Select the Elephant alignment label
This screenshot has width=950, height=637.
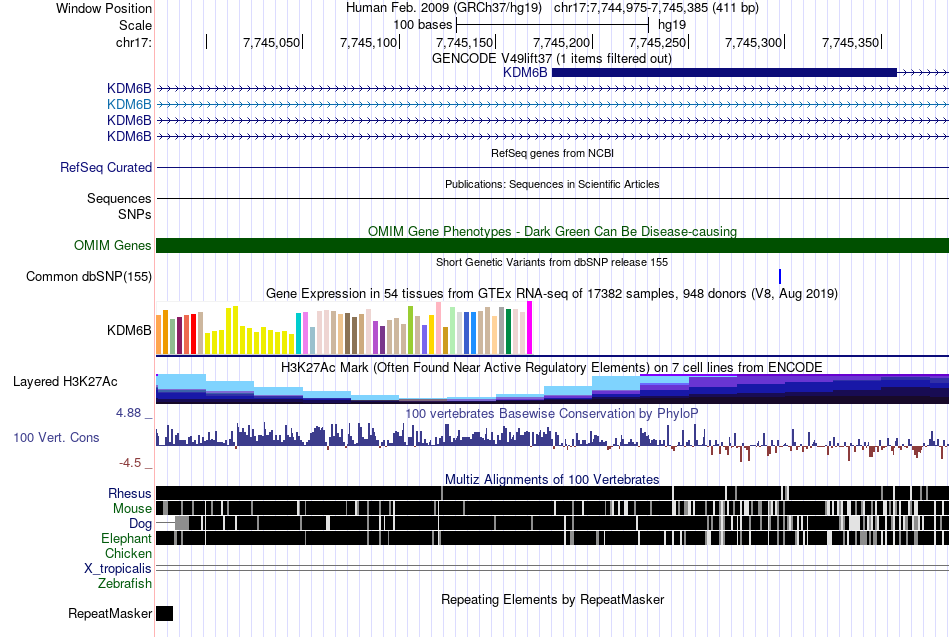click(126, 538)
